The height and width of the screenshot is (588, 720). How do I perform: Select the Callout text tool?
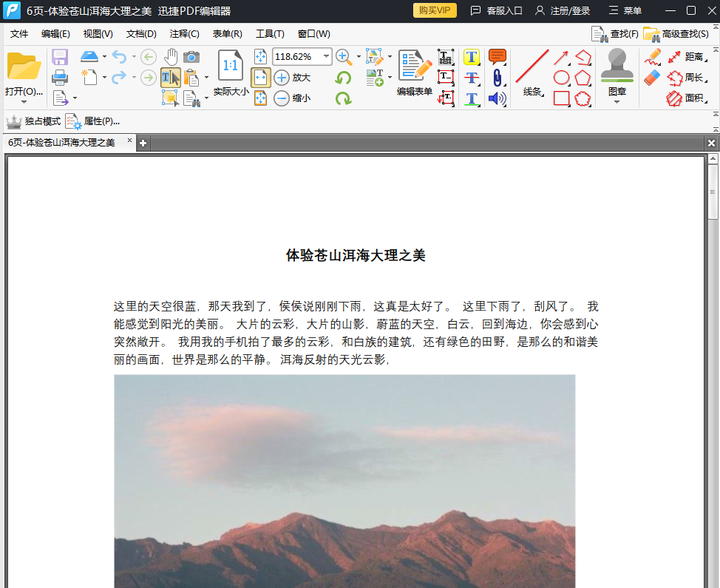point(445,98)
